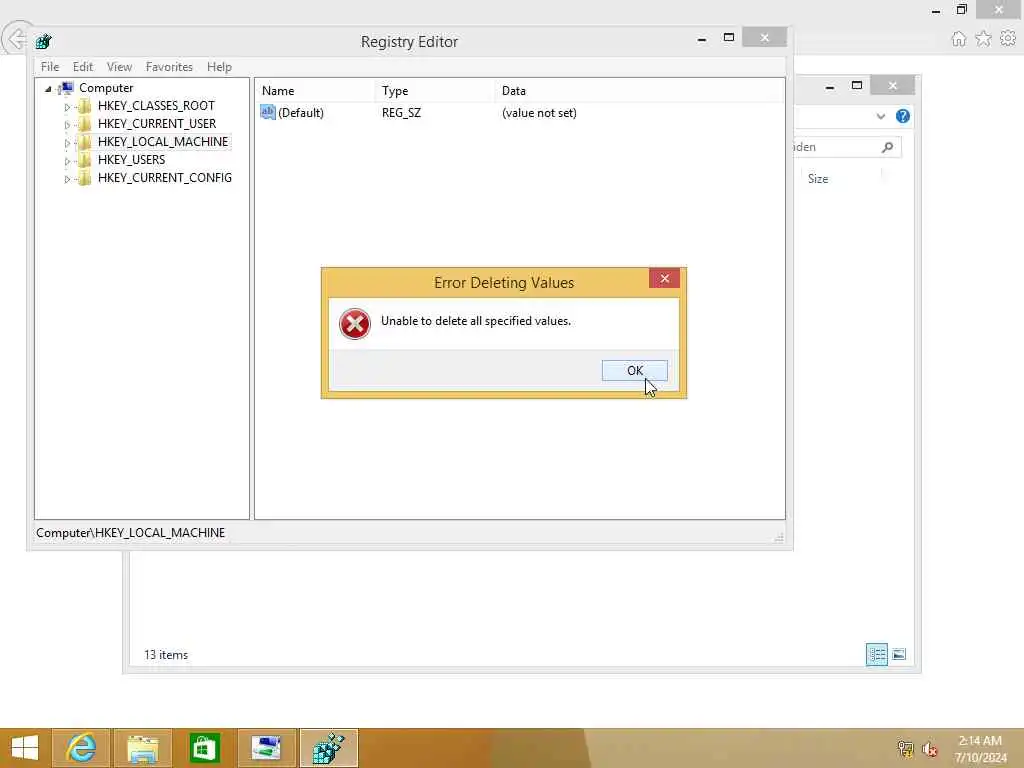Screen dimensions: 1024x768
Task: Expand the HKEY_USERS key
Action: click(x=67, y=160)
